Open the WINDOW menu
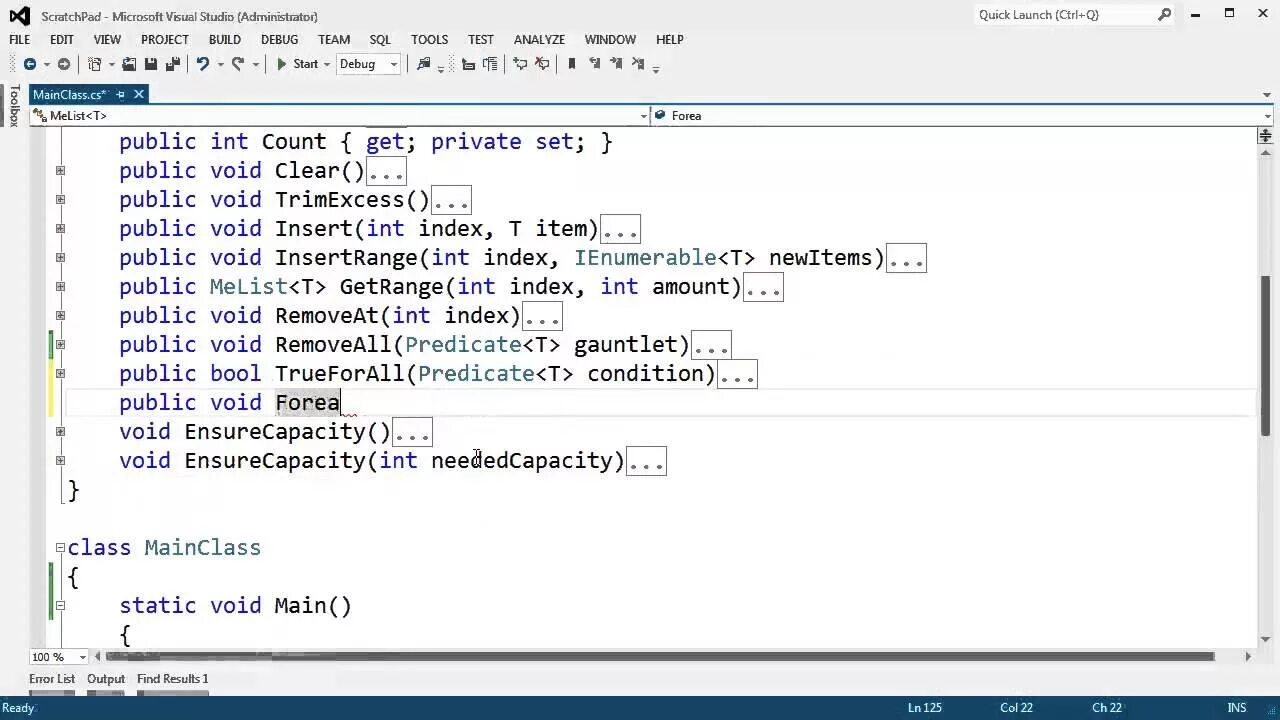The image size is (1280, 720). [610, 39]
